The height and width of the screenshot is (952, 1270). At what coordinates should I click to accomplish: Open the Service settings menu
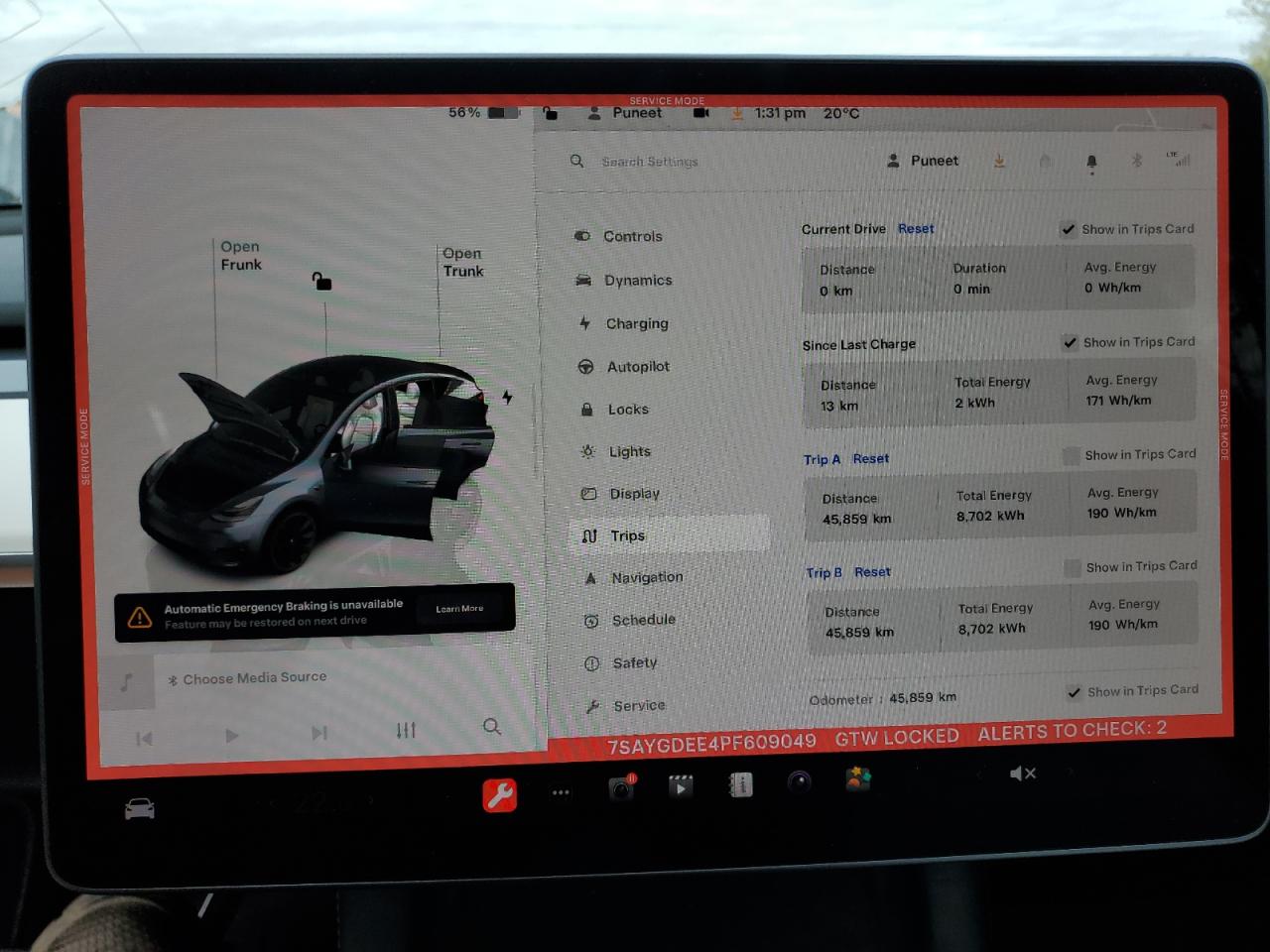tap(626, 705)
